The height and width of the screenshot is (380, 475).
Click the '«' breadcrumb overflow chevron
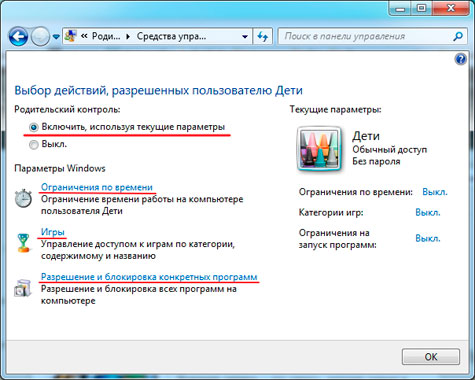click(x=84, y=36)
